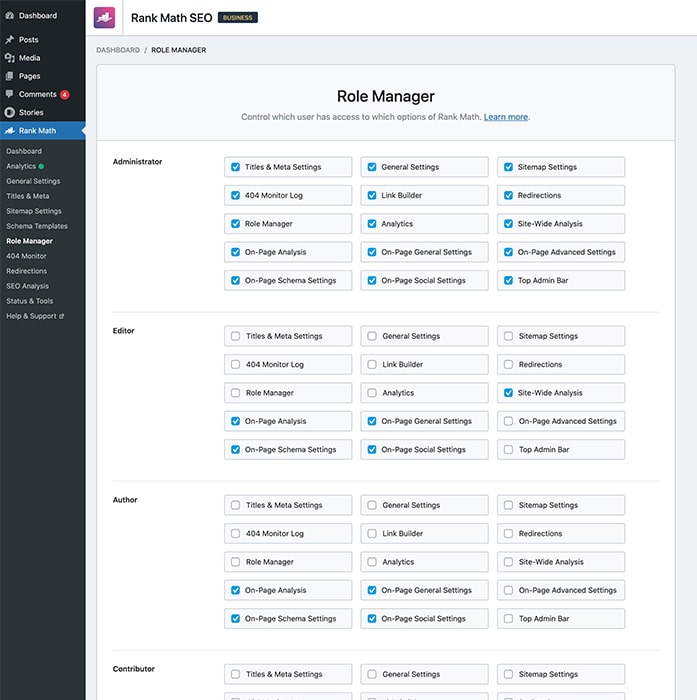Click the Role Manager page heading

385,96
